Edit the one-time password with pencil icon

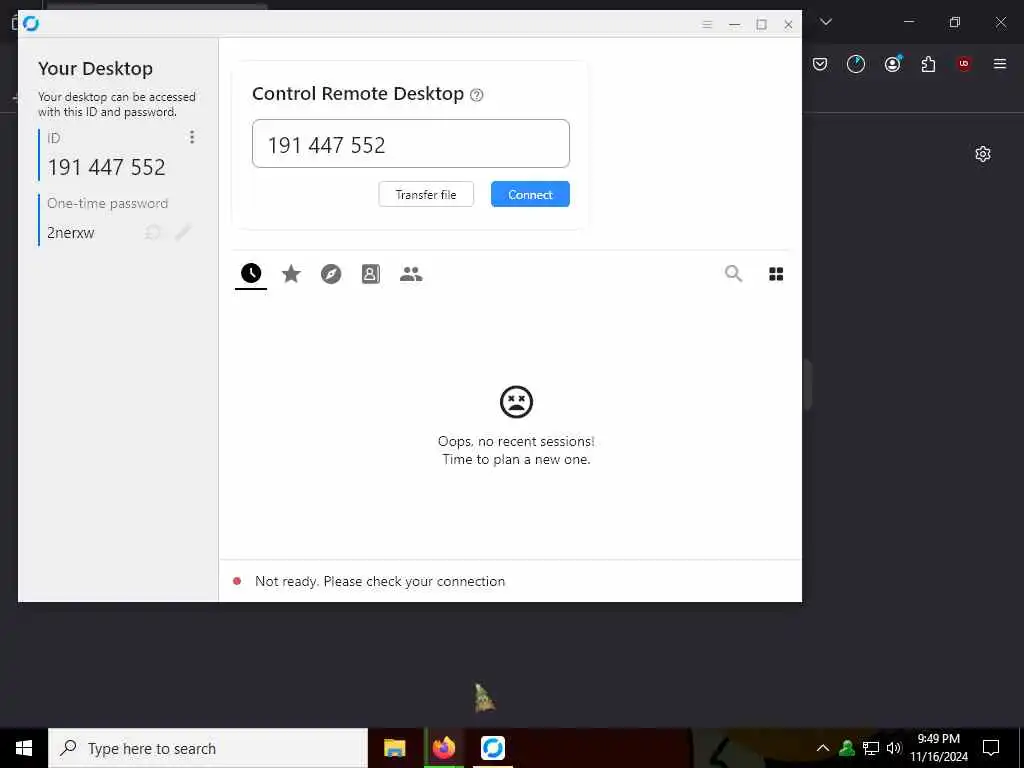pyautogui.click(x=183, y=232)
